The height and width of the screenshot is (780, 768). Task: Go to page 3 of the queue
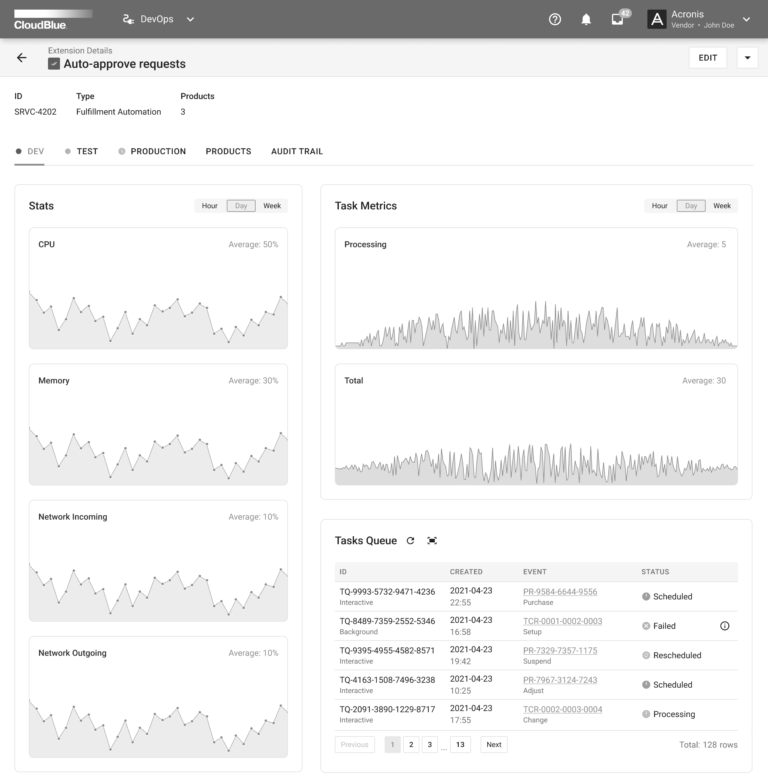point(430,745)
